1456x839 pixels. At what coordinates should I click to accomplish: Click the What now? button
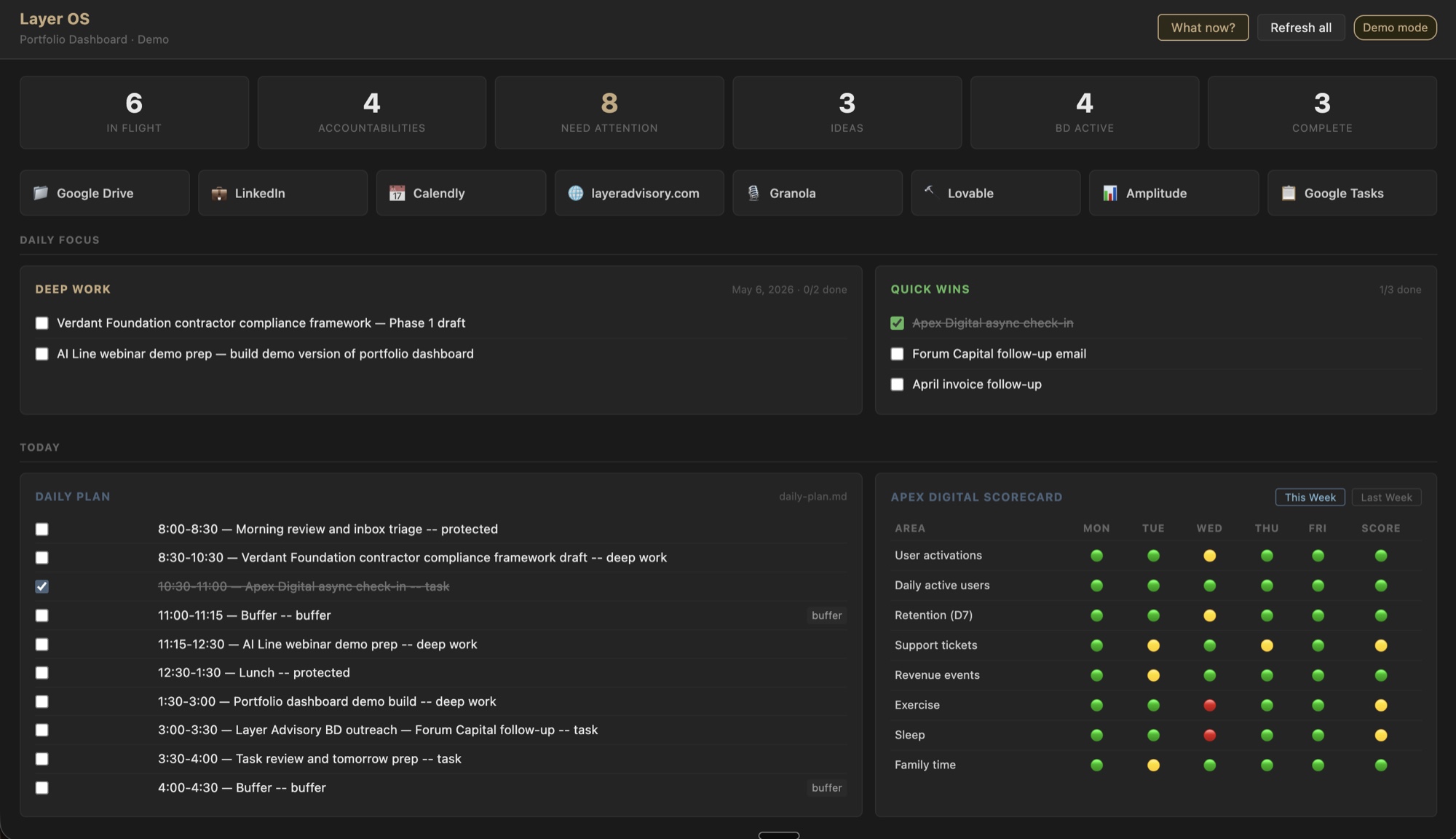coord(1203,28)
